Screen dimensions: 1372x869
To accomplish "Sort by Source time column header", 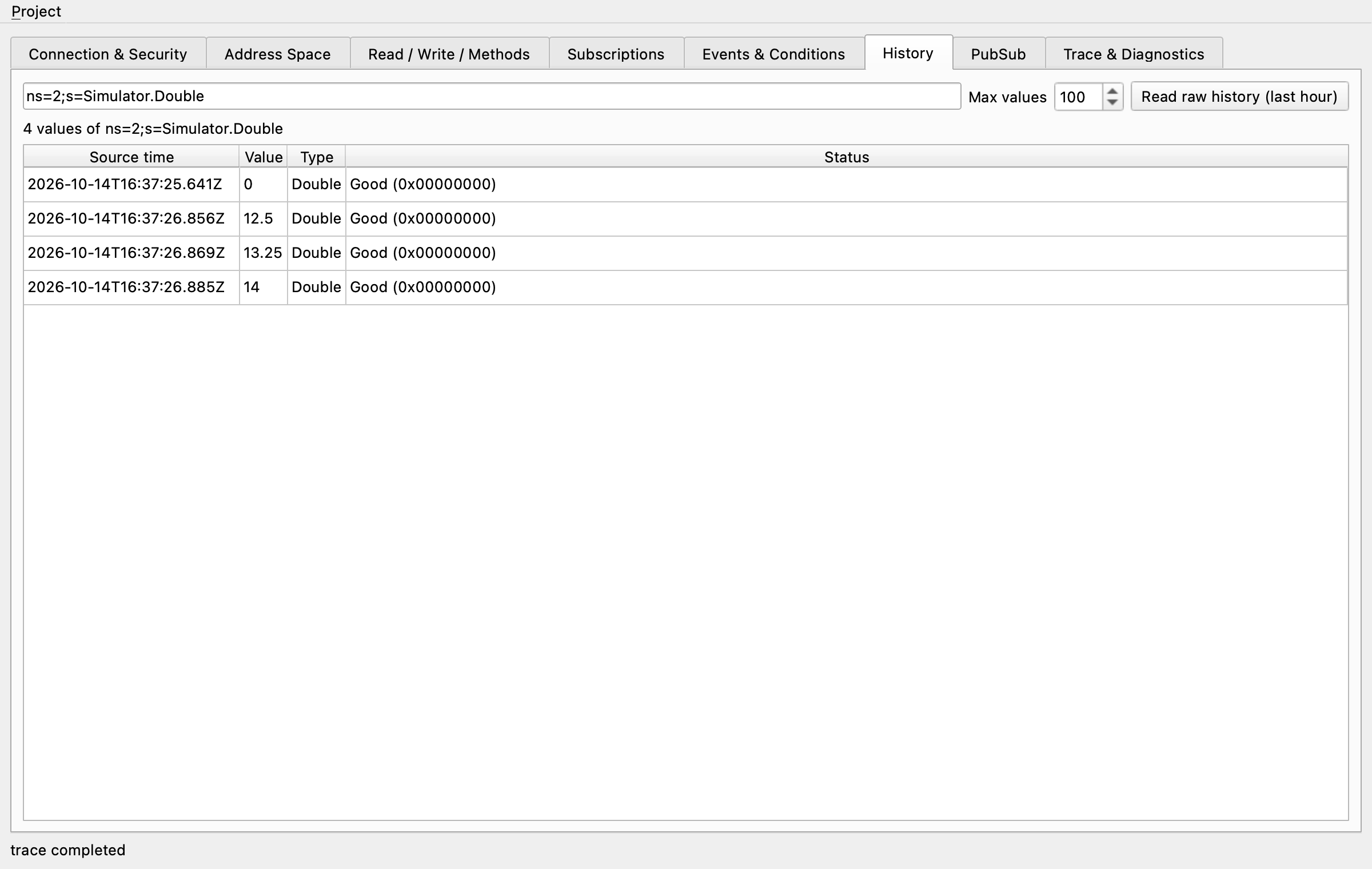I will click(131, 157).
